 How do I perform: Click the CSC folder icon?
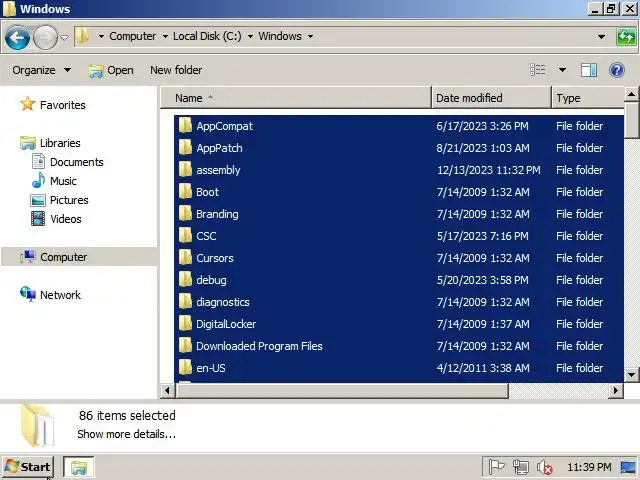click(x=185, y=236)
